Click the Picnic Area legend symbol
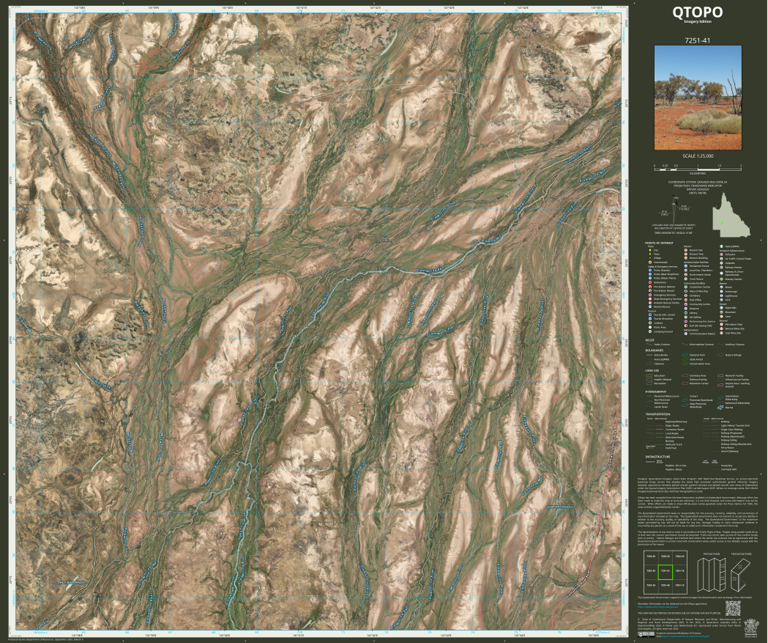Viewport: 768px width, 643px height. point(650,327)
